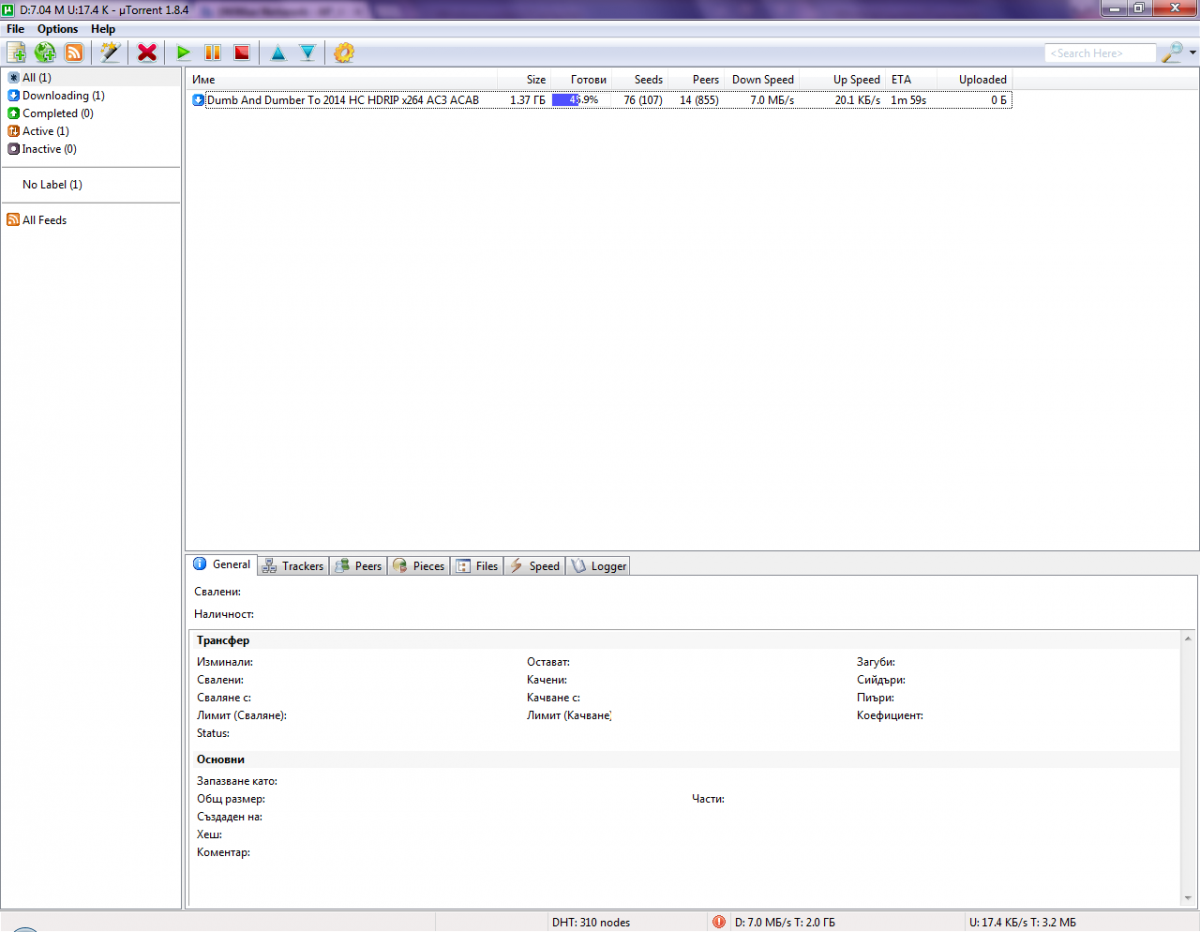Open Preferences via the gear icon
This screenshot has width=1200, height=932.
tap(344, 53)
